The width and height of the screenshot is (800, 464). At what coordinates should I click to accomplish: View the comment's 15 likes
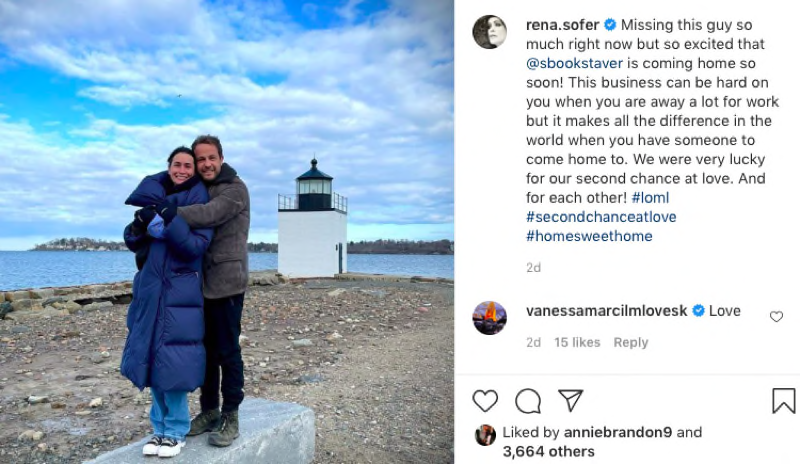(577, 342)
